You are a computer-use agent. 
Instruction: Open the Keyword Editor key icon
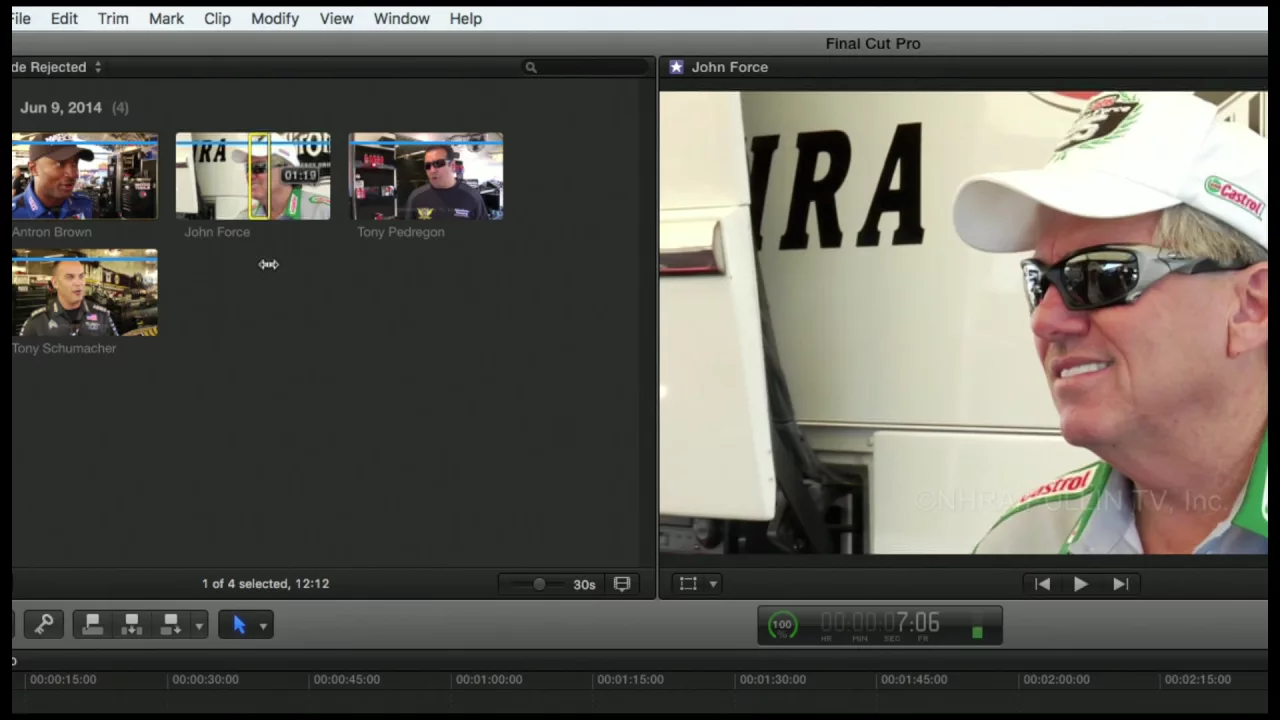click(x=43, y=625)
